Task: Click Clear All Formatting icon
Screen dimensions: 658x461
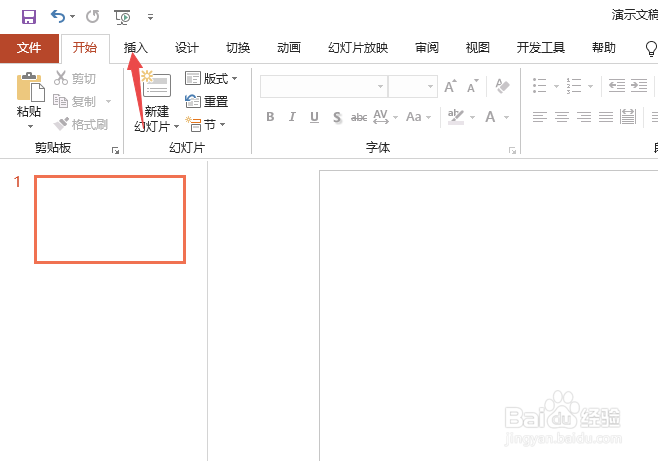Action: 502,86
